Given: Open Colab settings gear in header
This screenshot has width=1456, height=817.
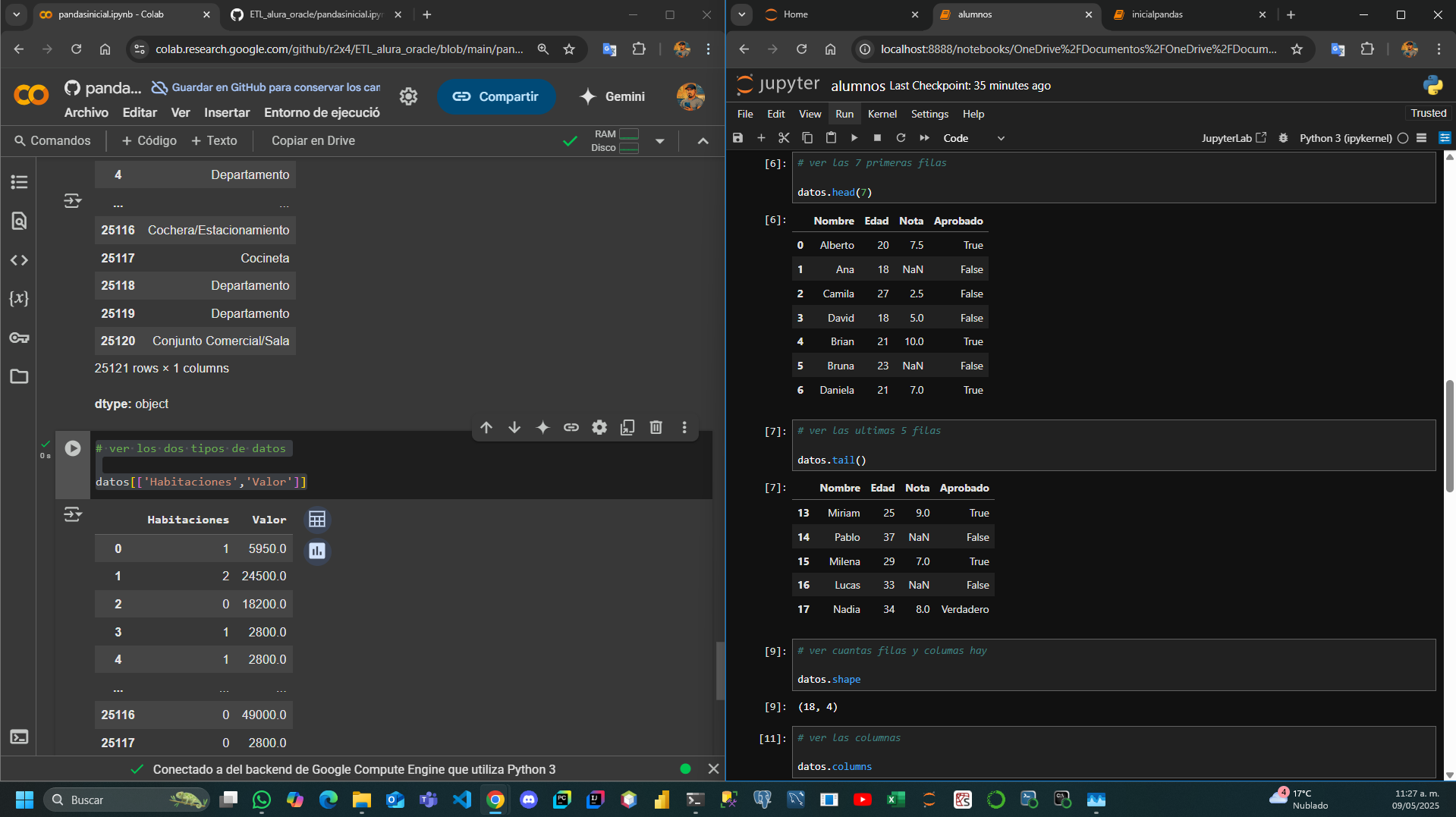Looking at the screenshot, I should click(x=409, y=96).
